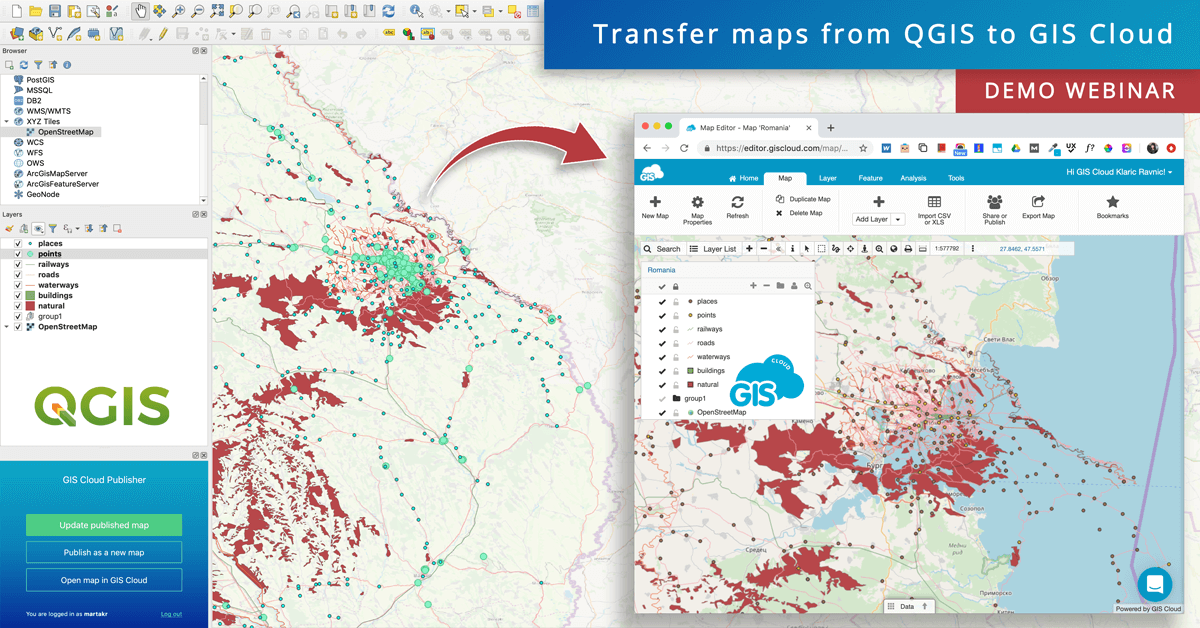Screen dimensions: 1200x628
Task: Switch to the Feature tab in GIS Cloud
Action: click(870, 178)
